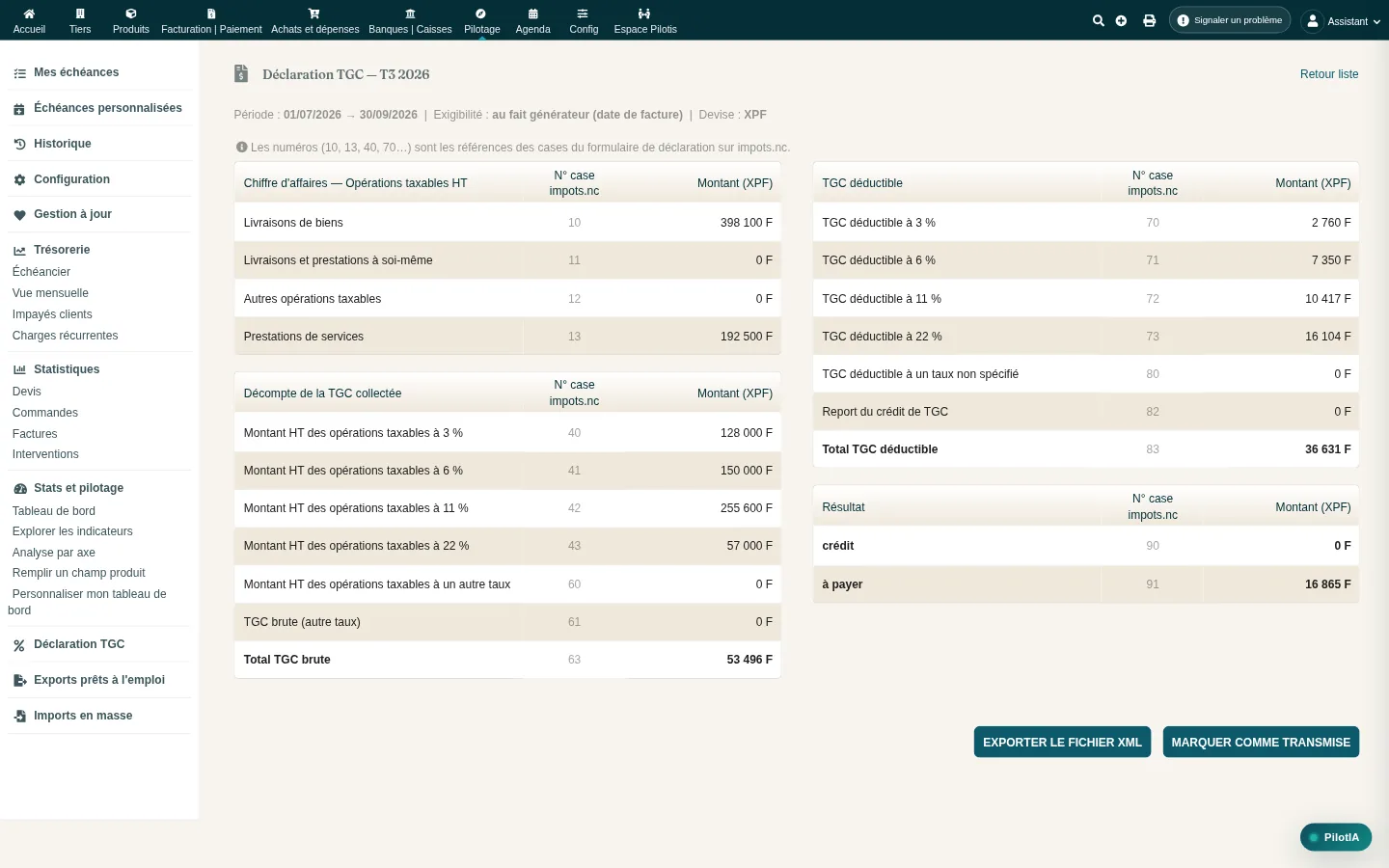Screen dimensions: 1389x868
Task: Click the plus add icon in header
Action: point(1121,20)
